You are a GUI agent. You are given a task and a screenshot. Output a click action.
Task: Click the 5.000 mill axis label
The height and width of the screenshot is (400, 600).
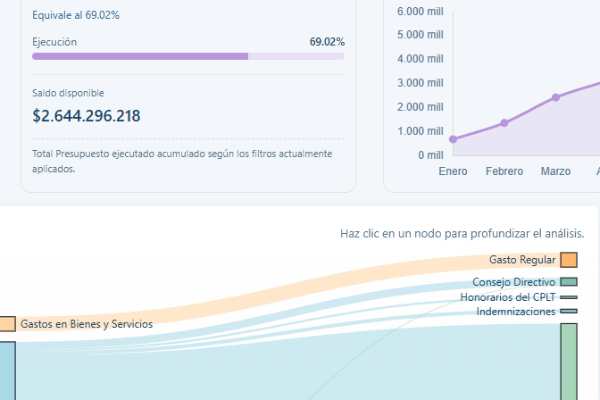click(x=420, y=35)
